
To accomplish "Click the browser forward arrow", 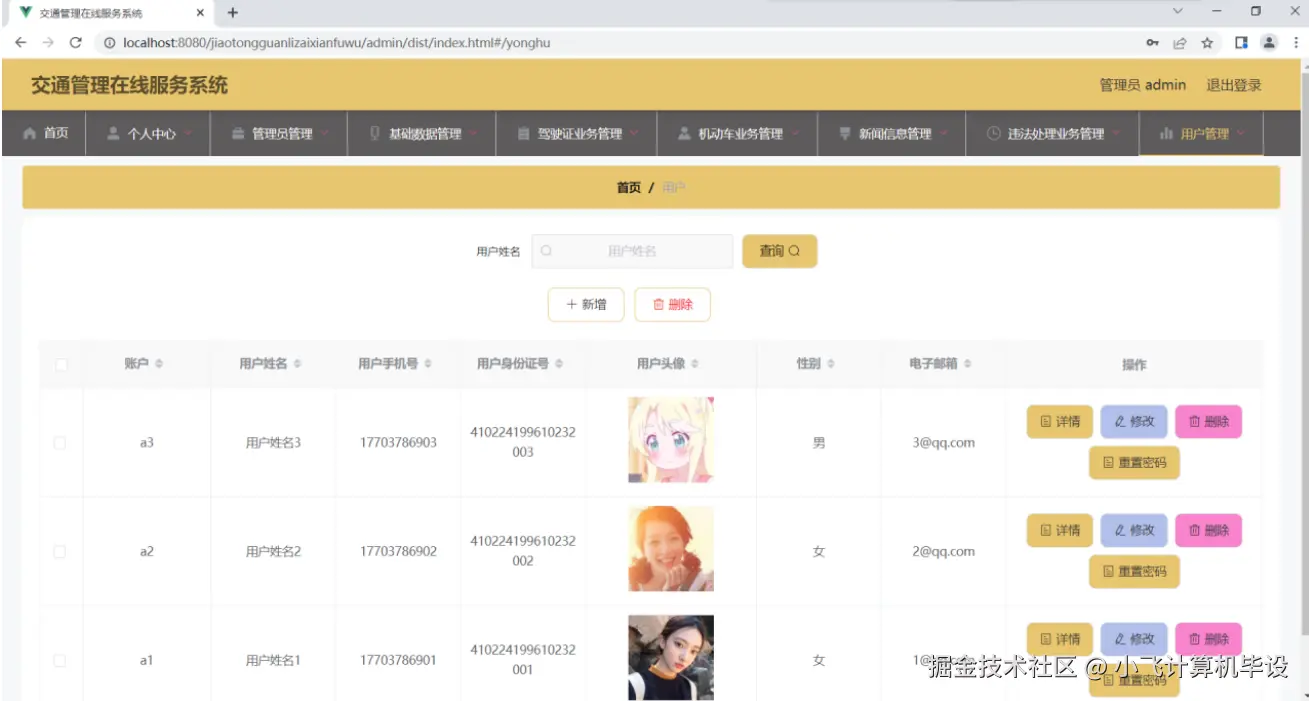I will point(47,43).
